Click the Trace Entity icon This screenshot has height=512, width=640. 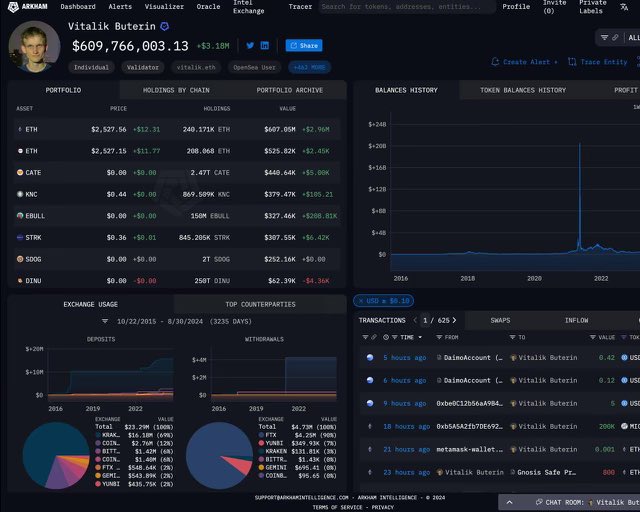click(x=572, y=62)
